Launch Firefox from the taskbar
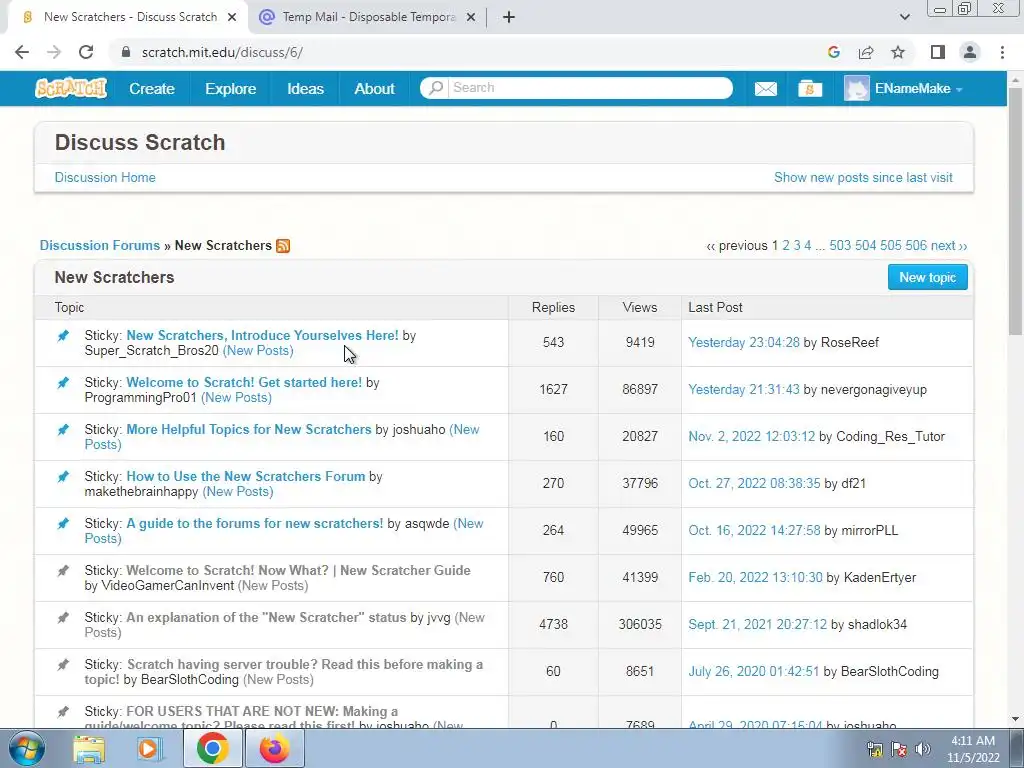The image size is (1024, 768). click(x=274, y=749)
